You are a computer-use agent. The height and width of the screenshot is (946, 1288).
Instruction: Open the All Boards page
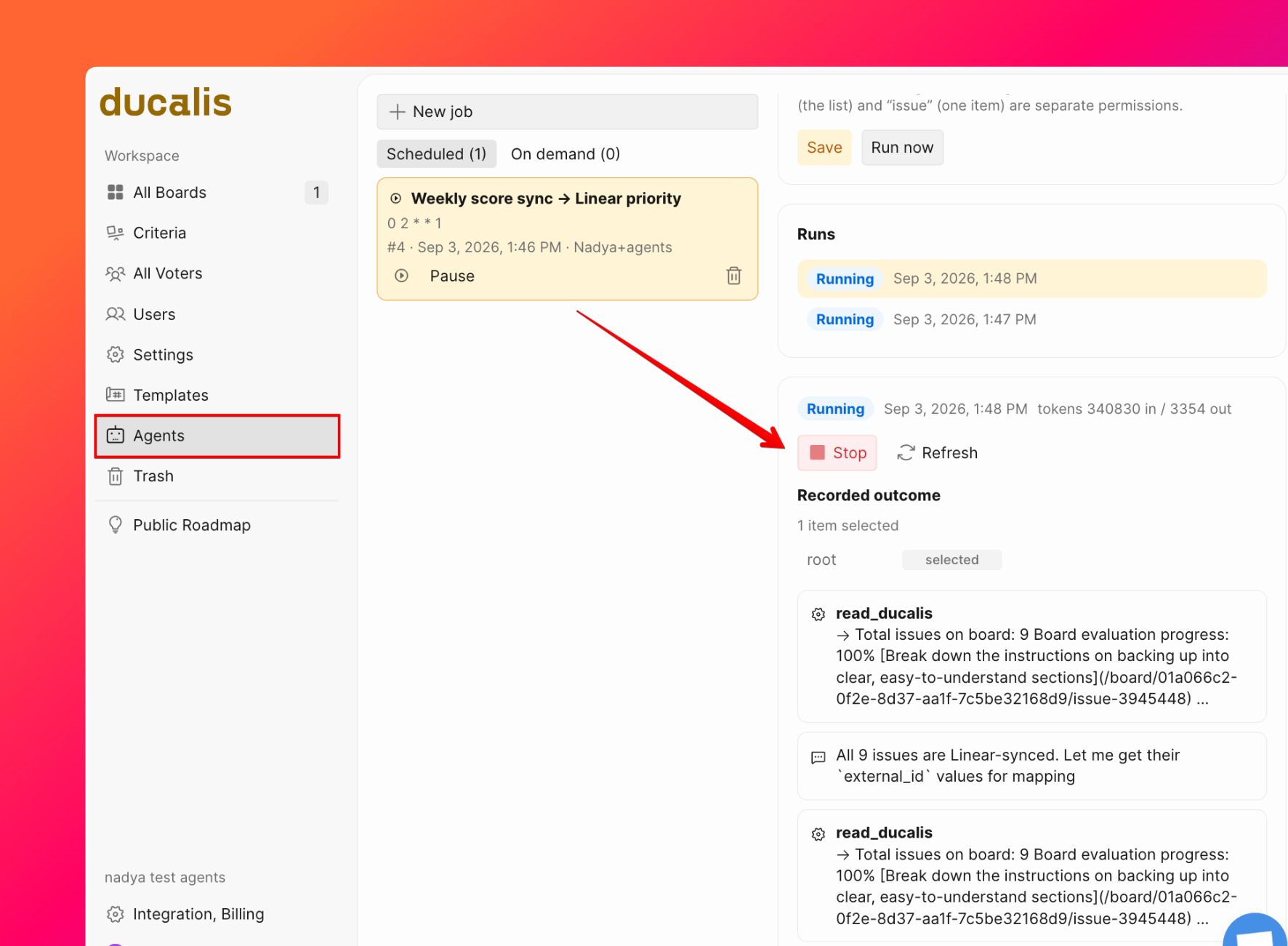pyautogui.click(x=217, y=192)
